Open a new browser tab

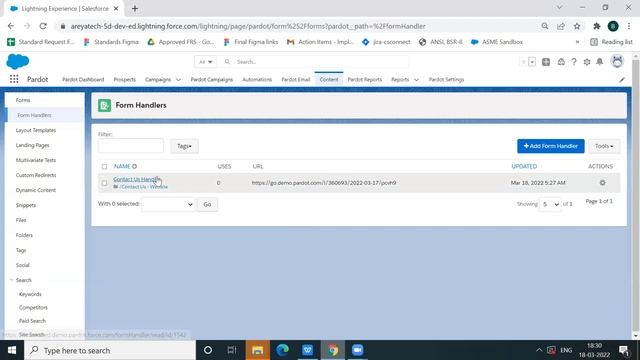tap(135, 8)
